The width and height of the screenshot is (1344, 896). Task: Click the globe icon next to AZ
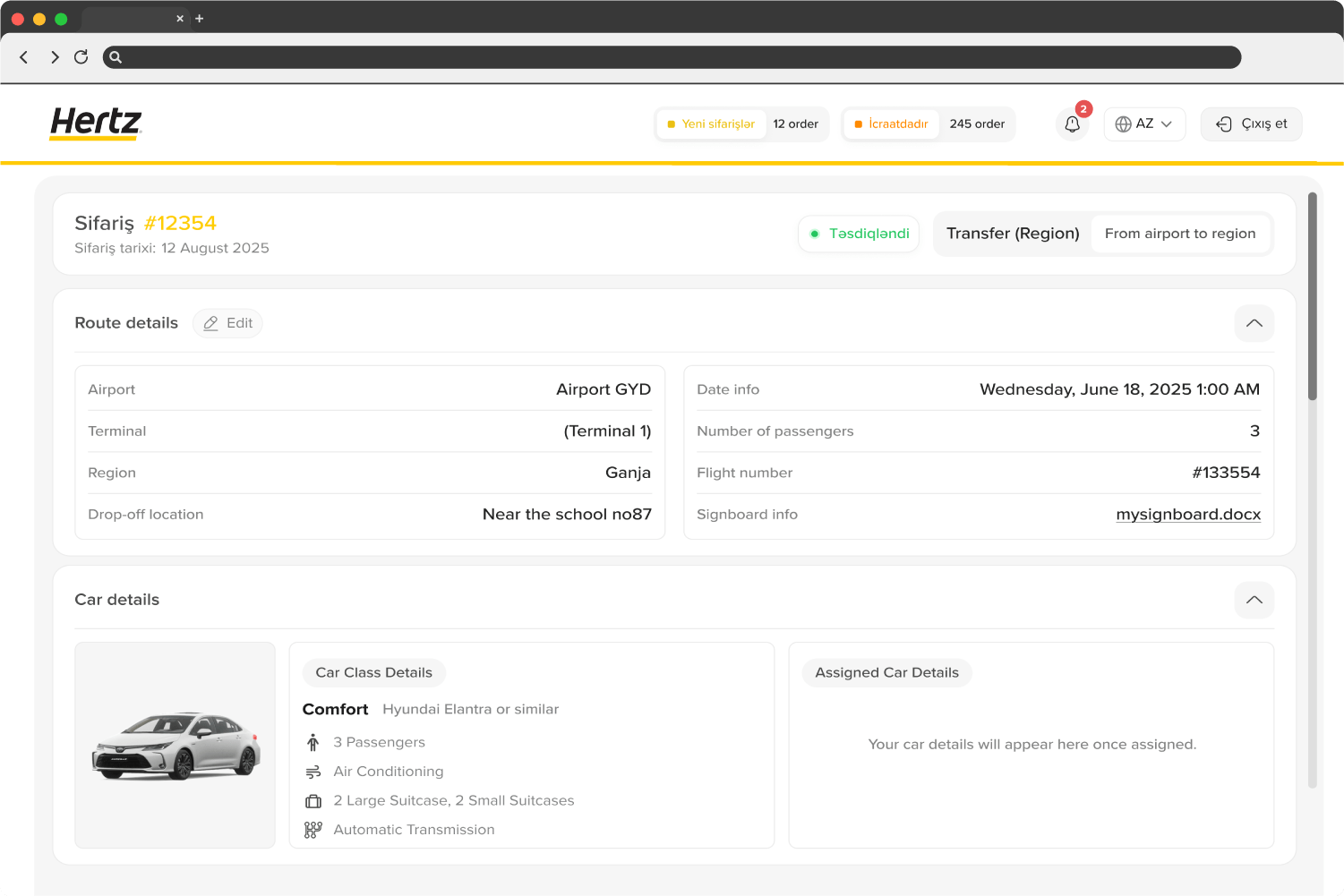pos(1125,124)
